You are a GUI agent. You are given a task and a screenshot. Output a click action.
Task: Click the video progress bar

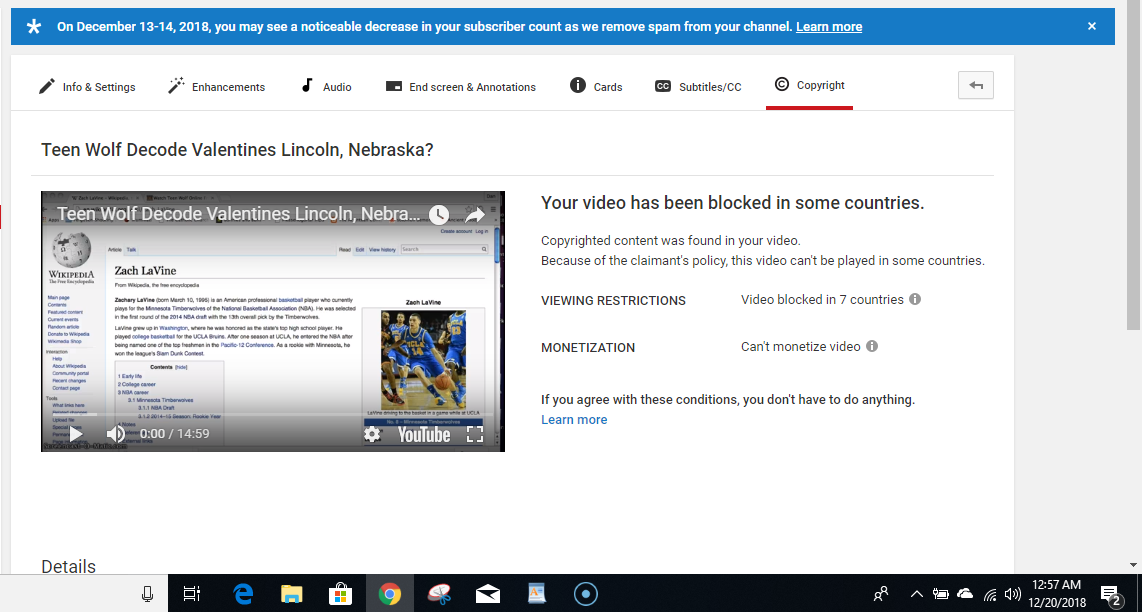pyautogui.click(x=272, y=415)
